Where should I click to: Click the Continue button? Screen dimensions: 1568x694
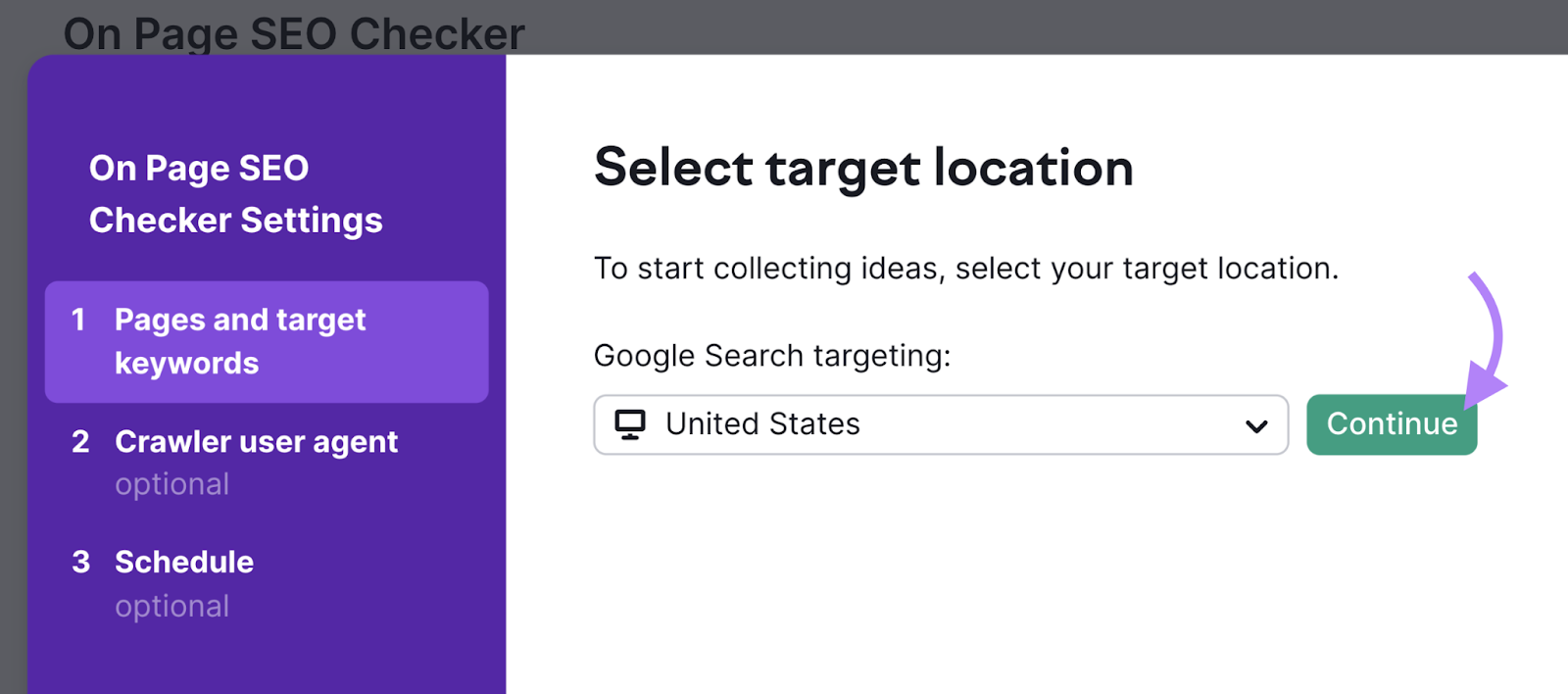click(1391, 424)
